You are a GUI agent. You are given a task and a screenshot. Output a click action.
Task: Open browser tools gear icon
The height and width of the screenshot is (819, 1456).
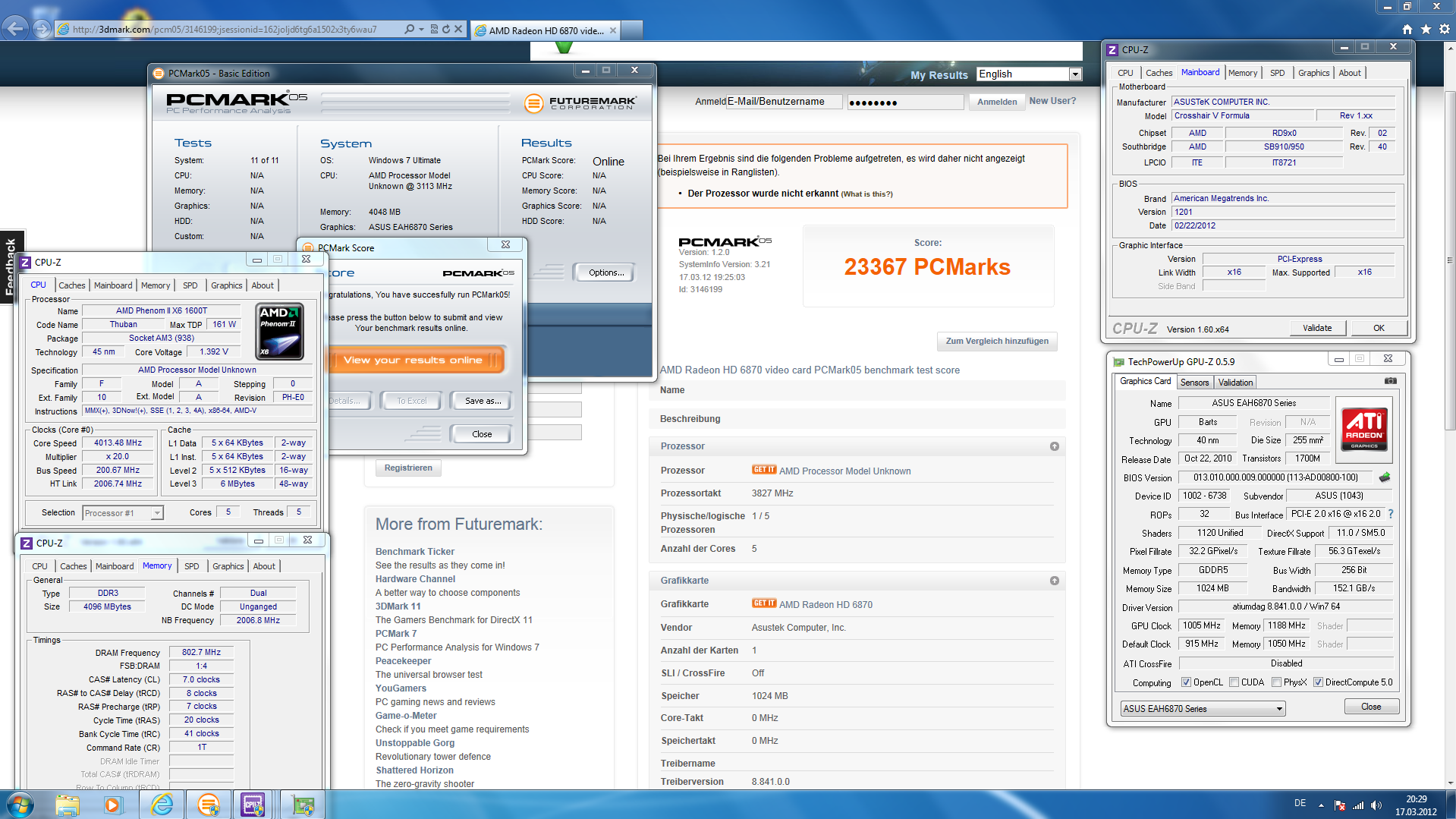(1445, 29)
